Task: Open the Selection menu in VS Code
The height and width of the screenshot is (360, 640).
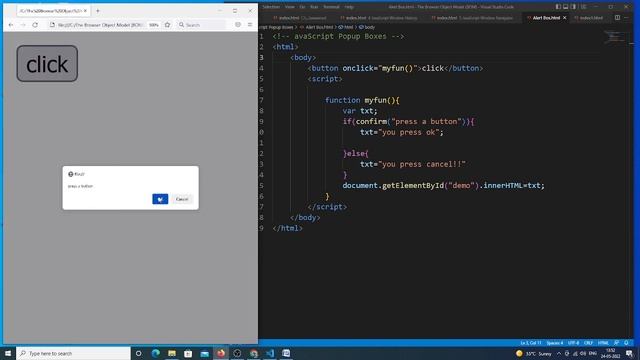Action: pyautogui.click(x=271, y=7)
